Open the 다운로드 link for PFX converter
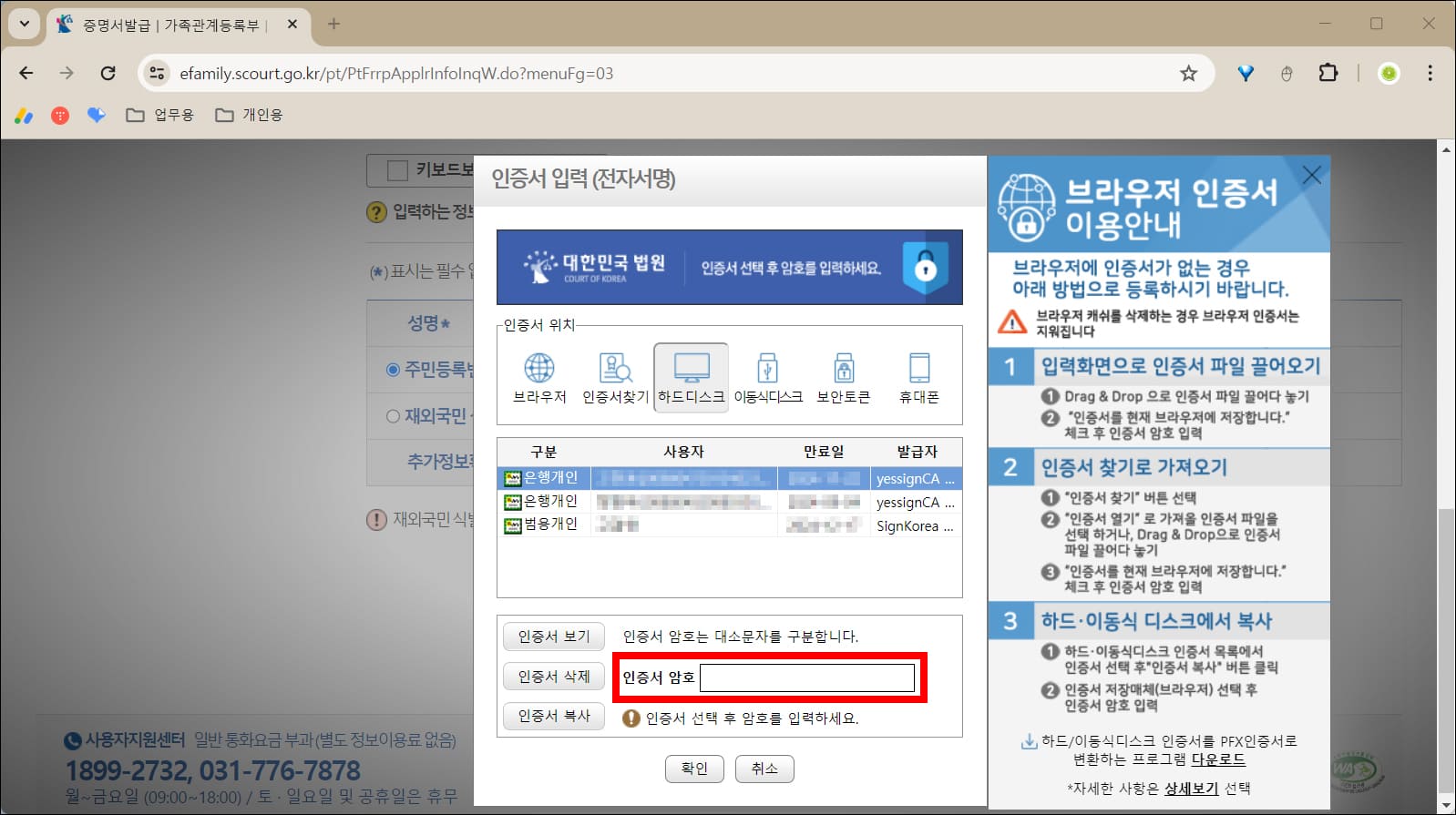The image size is (1456, 815). coord(1218,759)
